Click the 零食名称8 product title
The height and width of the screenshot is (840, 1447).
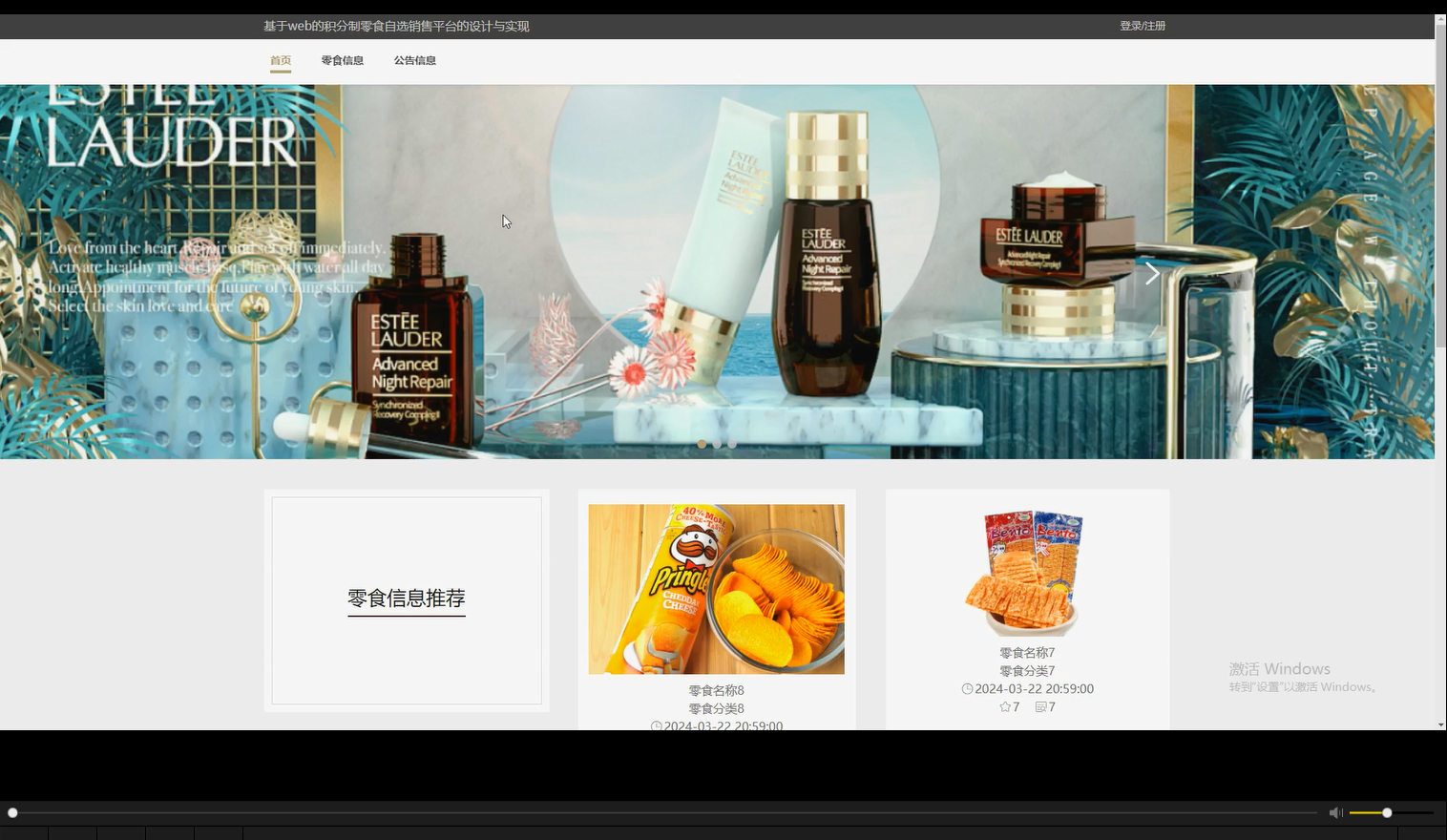click(716, 689)
